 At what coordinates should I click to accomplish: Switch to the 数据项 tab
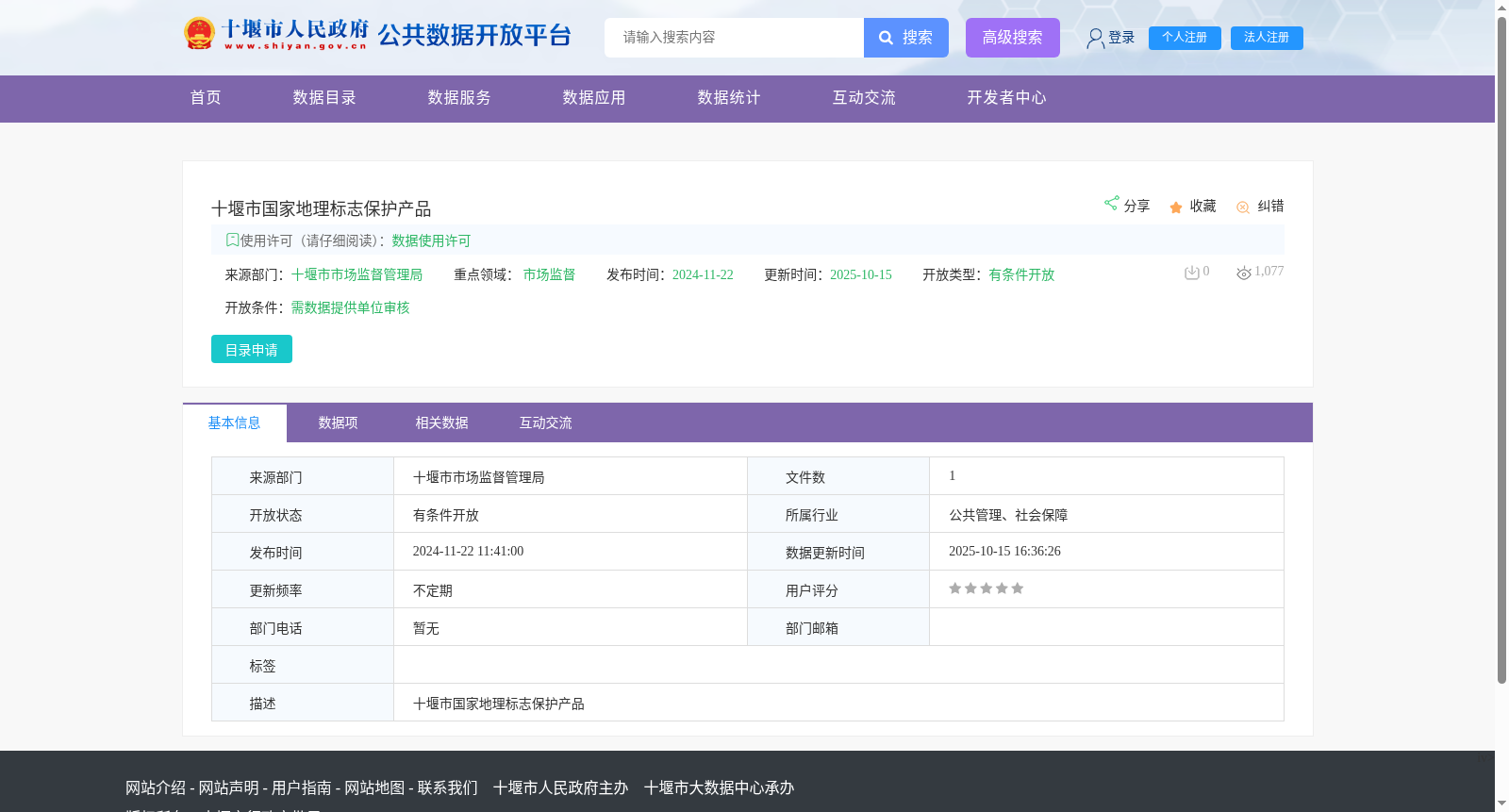tap(339, 423)
